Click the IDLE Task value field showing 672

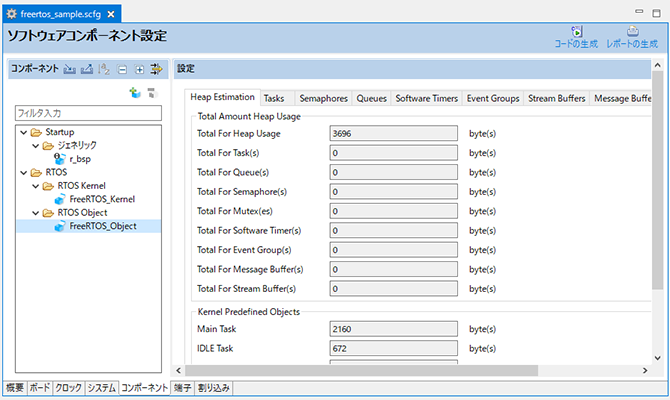(x=394, y=348)
